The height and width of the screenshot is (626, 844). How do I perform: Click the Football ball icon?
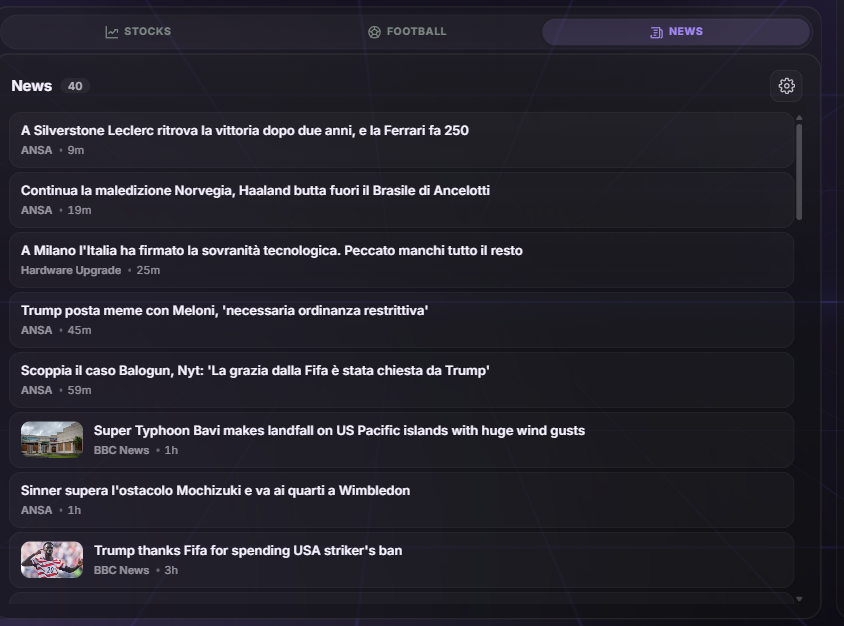(x=374, y=32)
